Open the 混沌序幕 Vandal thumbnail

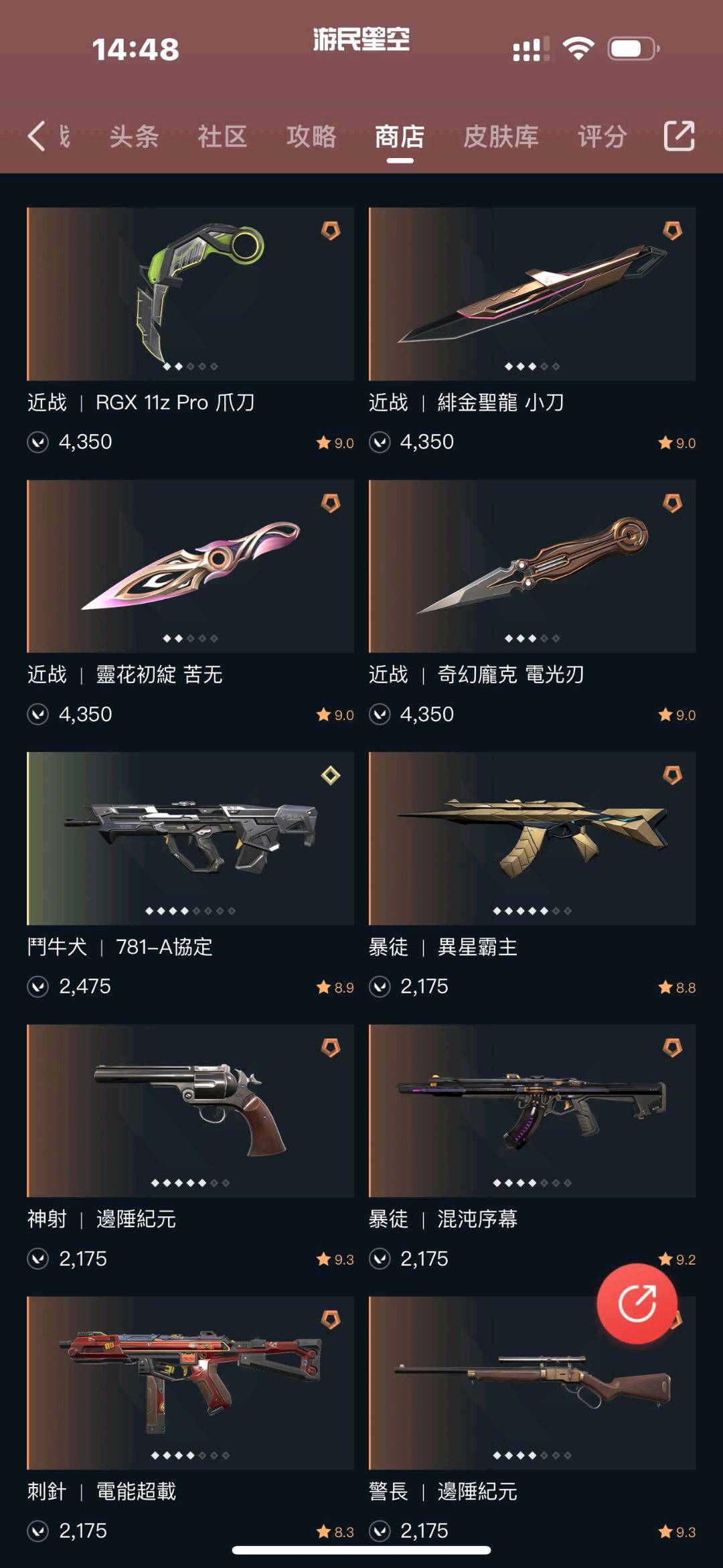(x=532, y=1111)
